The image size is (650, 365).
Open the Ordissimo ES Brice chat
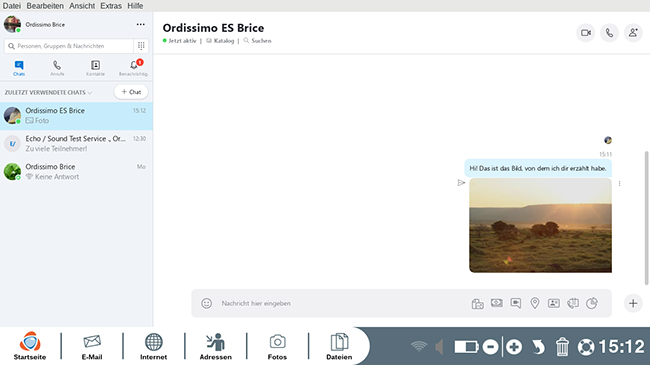[76, 116]
